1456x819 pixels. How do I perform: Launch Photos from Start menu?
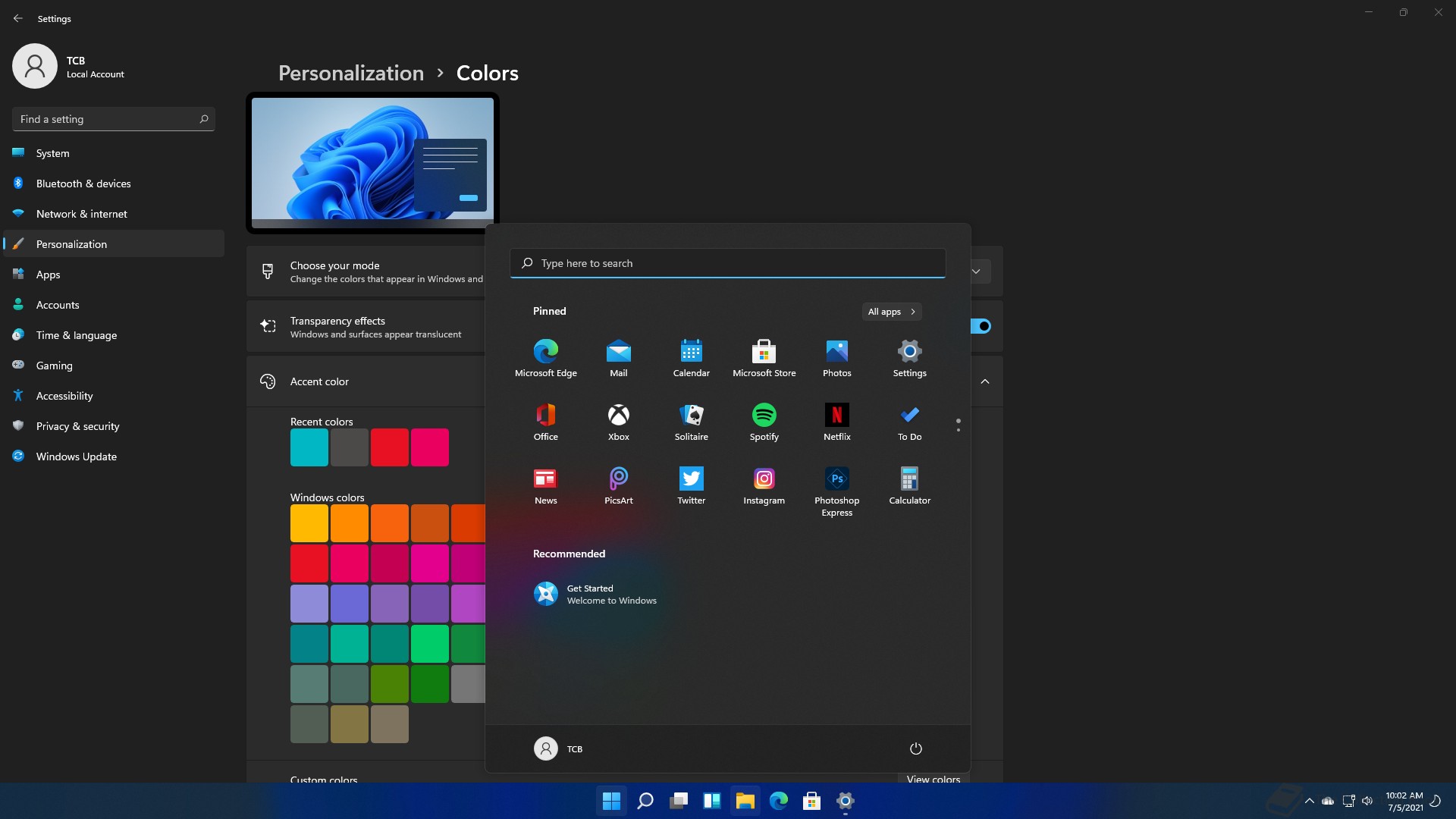tap(837, 358)
